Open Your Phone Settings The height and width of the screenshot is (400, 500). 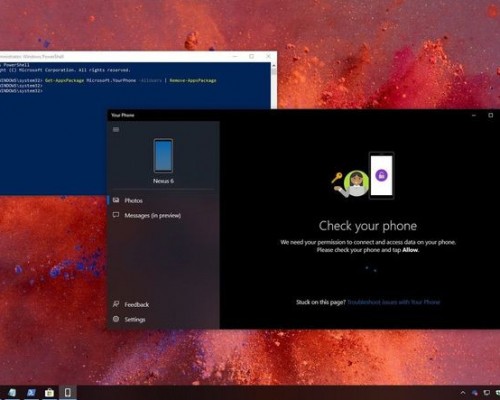163,319
